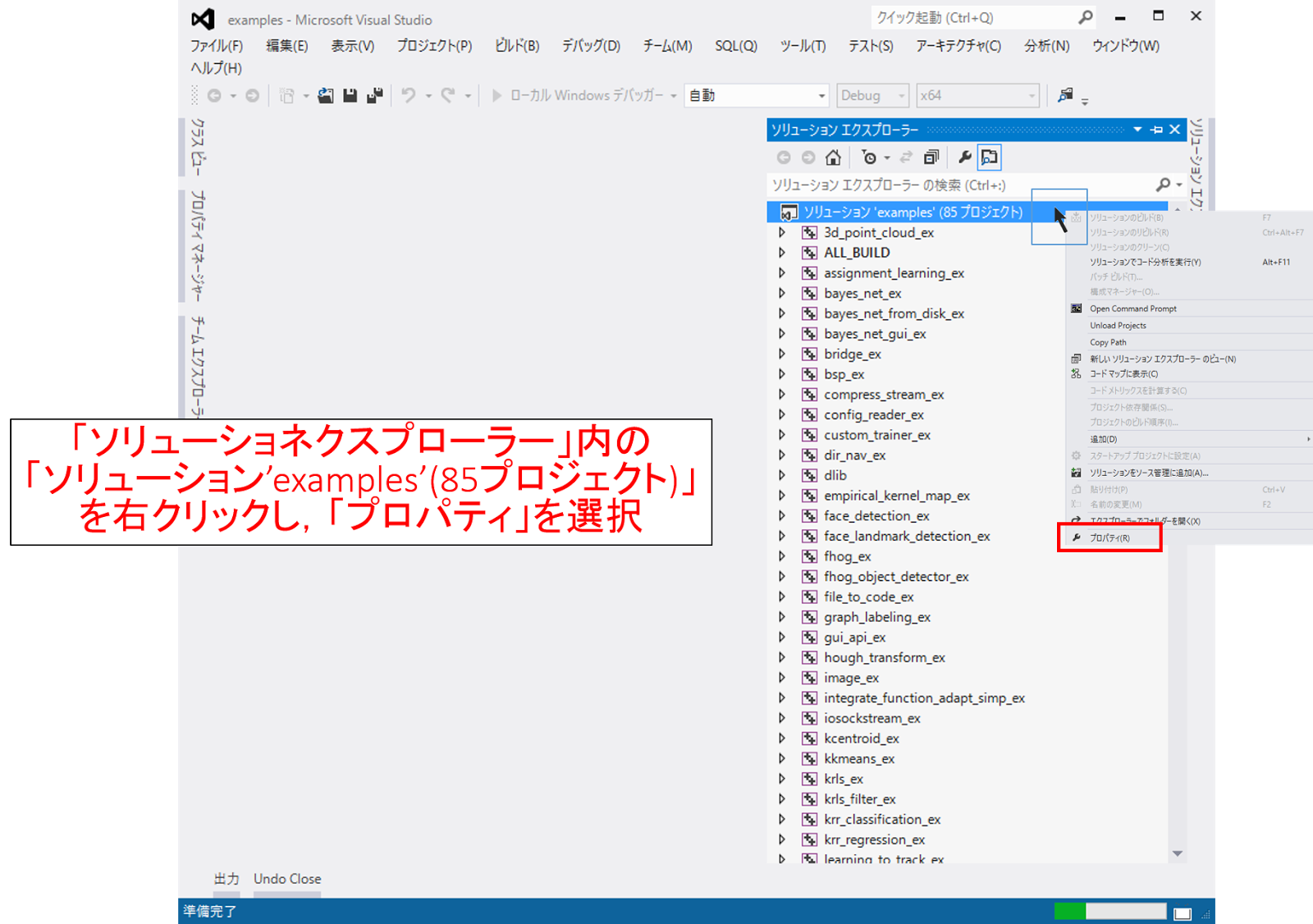Expand the 3d_point_cloud_ex project node
Viewport: 1313px width, 924px height.
[782, 232]
